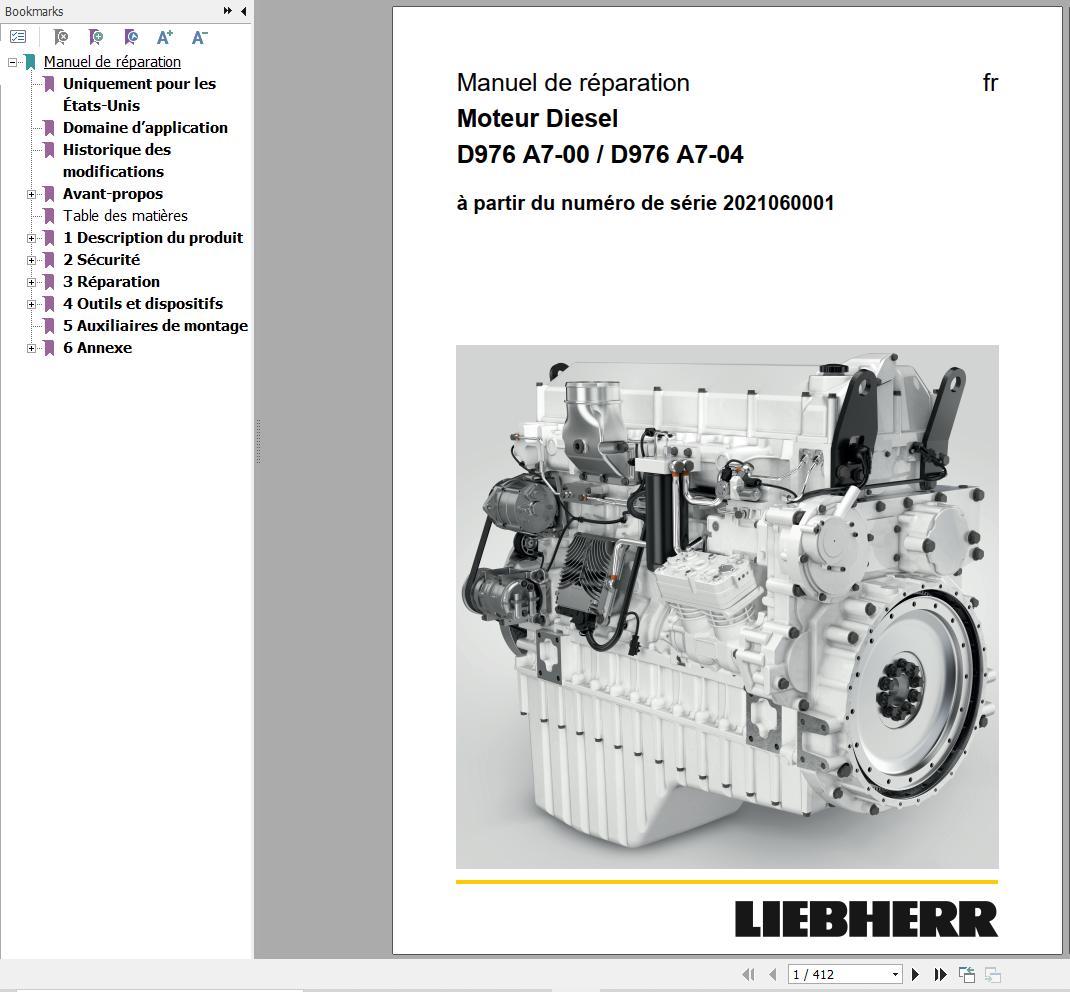1070x992 pixels.
Task: Click the serial number line 2021060001
Action: (645, 203)
